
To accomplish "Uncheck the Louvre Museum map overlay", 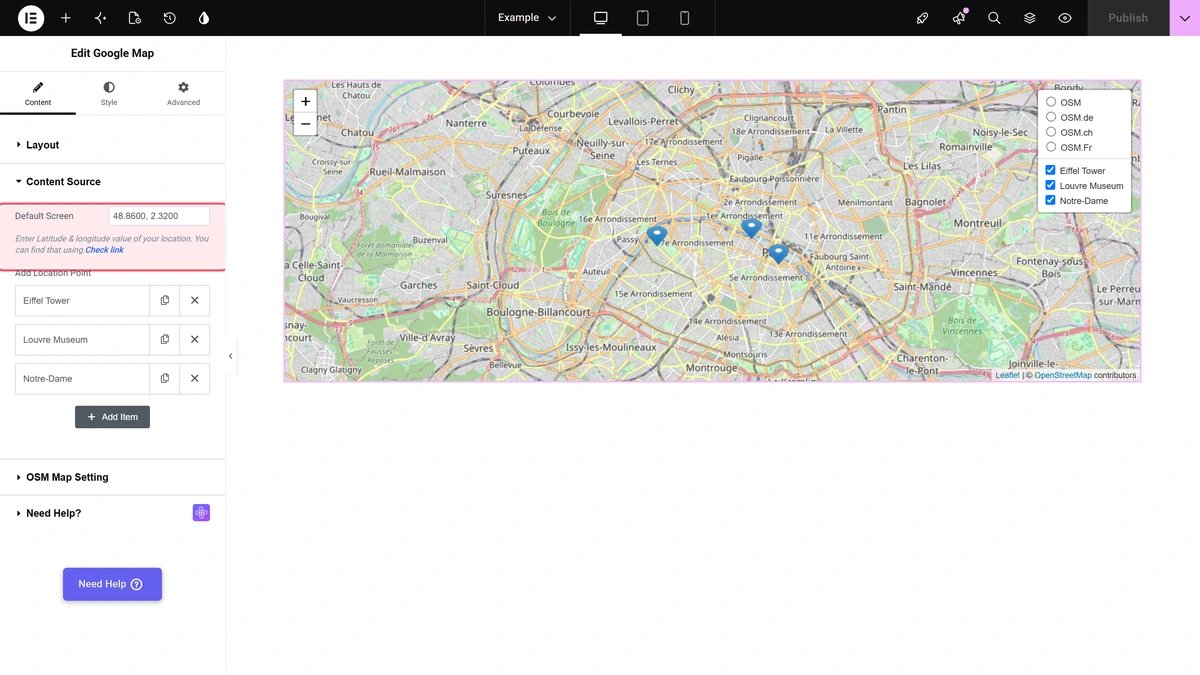I will coord(1050,185).
